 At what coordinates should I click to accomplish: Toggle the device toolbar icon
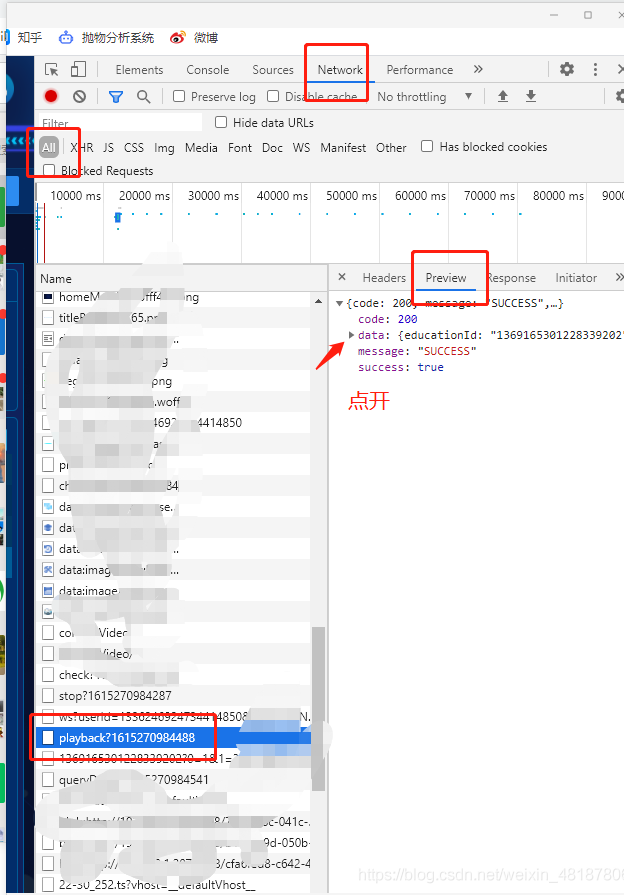[78, 70]
